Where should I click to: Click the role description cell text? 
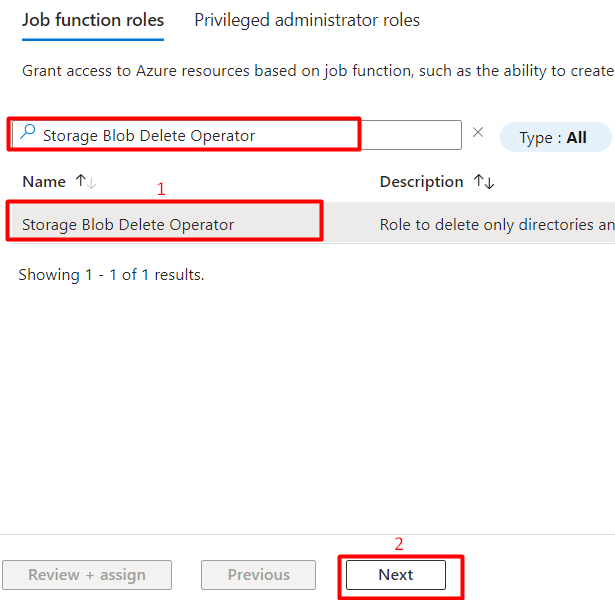[497, 225]
